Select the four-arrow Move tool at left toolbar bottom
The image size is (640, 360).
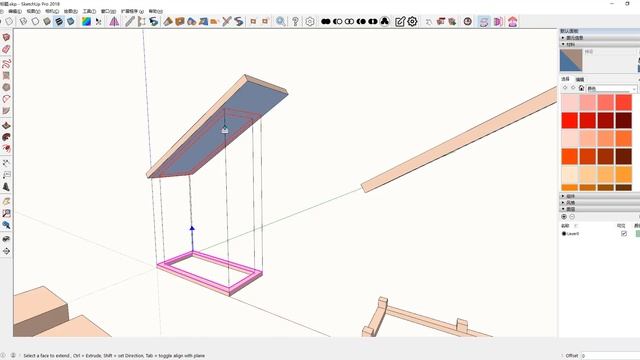point(6,251)
